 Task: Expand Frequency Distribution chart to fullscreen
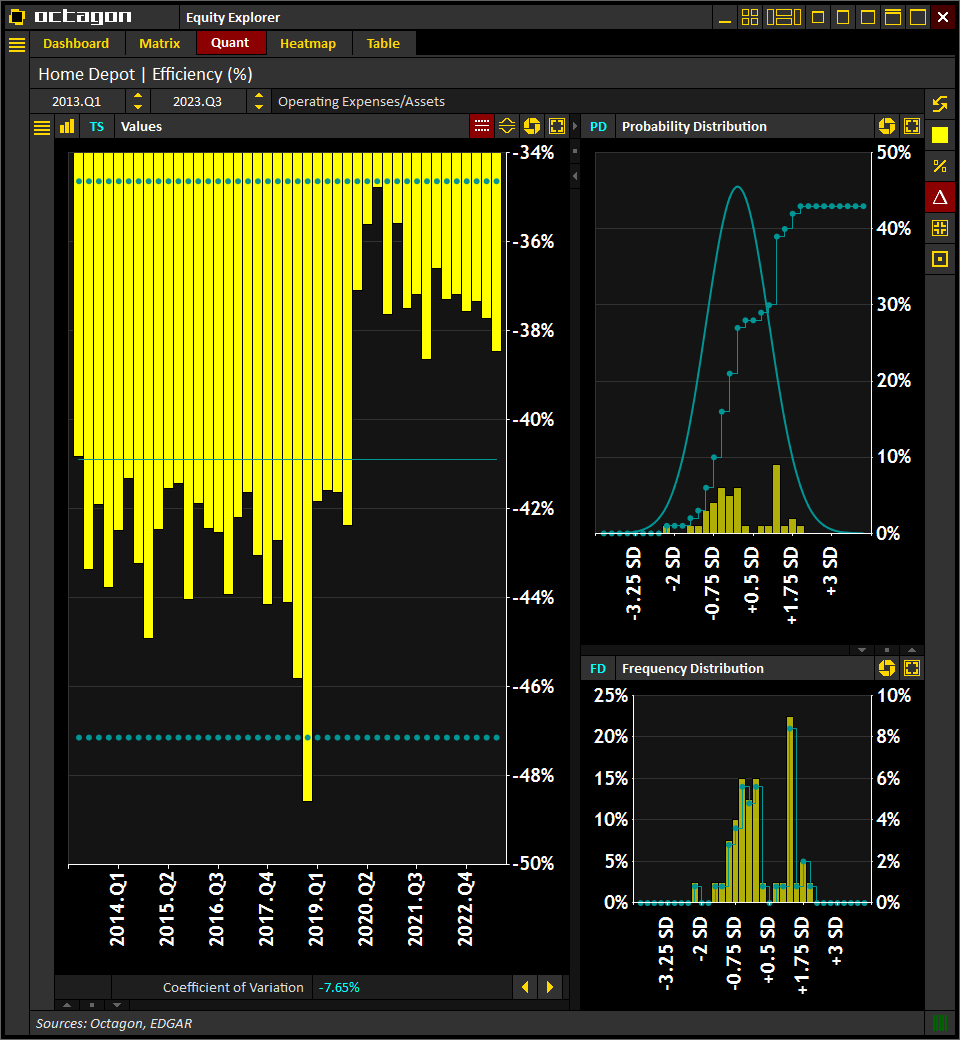click(x=912, y=668)
